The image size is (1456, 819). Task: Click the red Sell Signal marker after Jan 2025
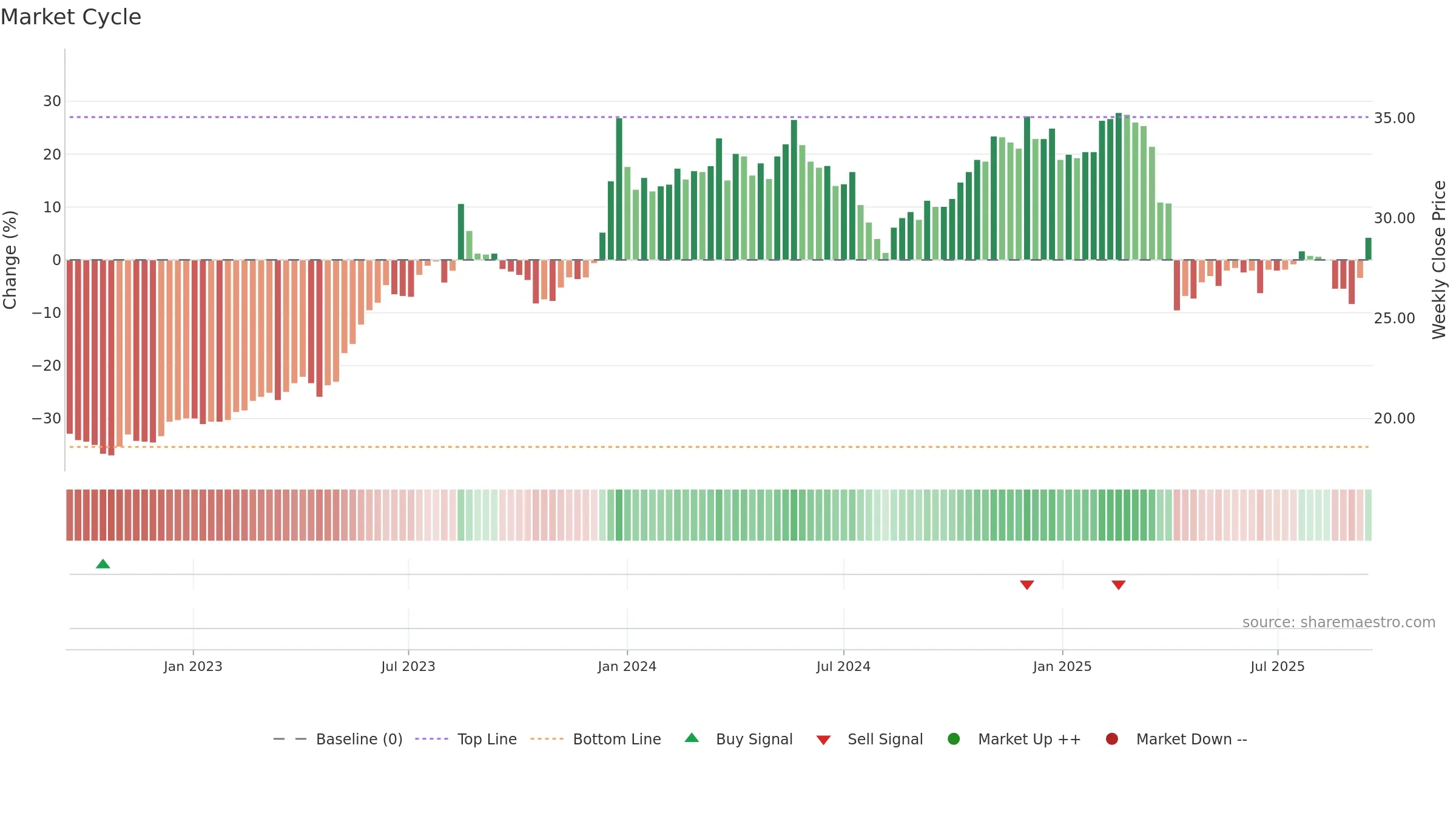tap(1119, 585)
